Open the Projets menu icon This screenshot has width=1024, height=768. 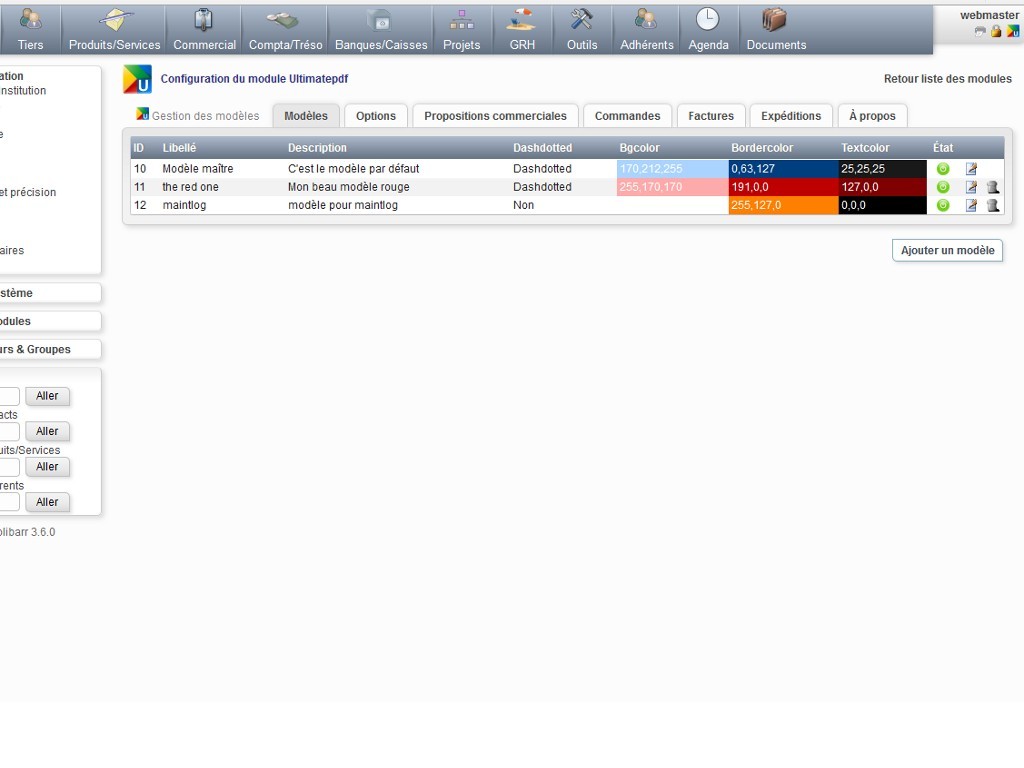coord(462,21)
